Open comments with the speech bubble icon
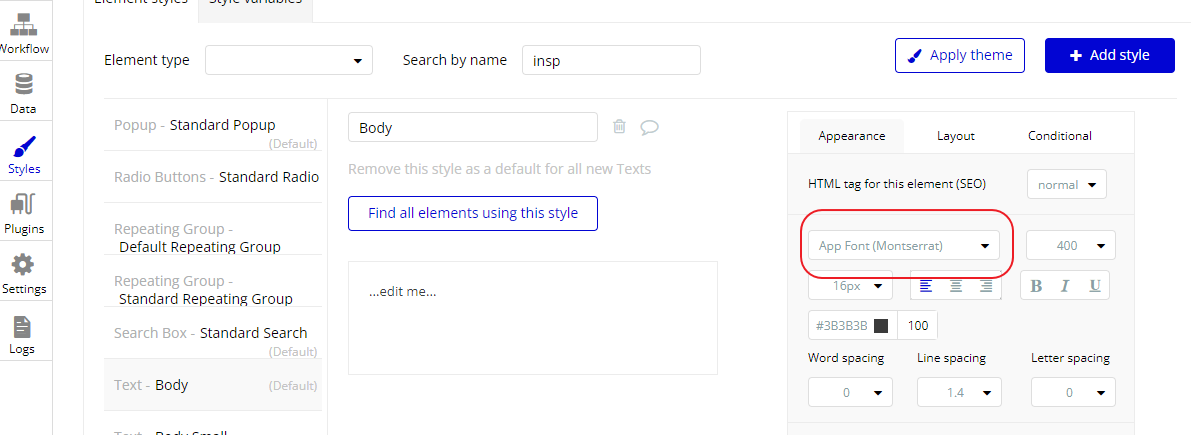Screen dimensions: 1191x435 [x=650, y=127]
